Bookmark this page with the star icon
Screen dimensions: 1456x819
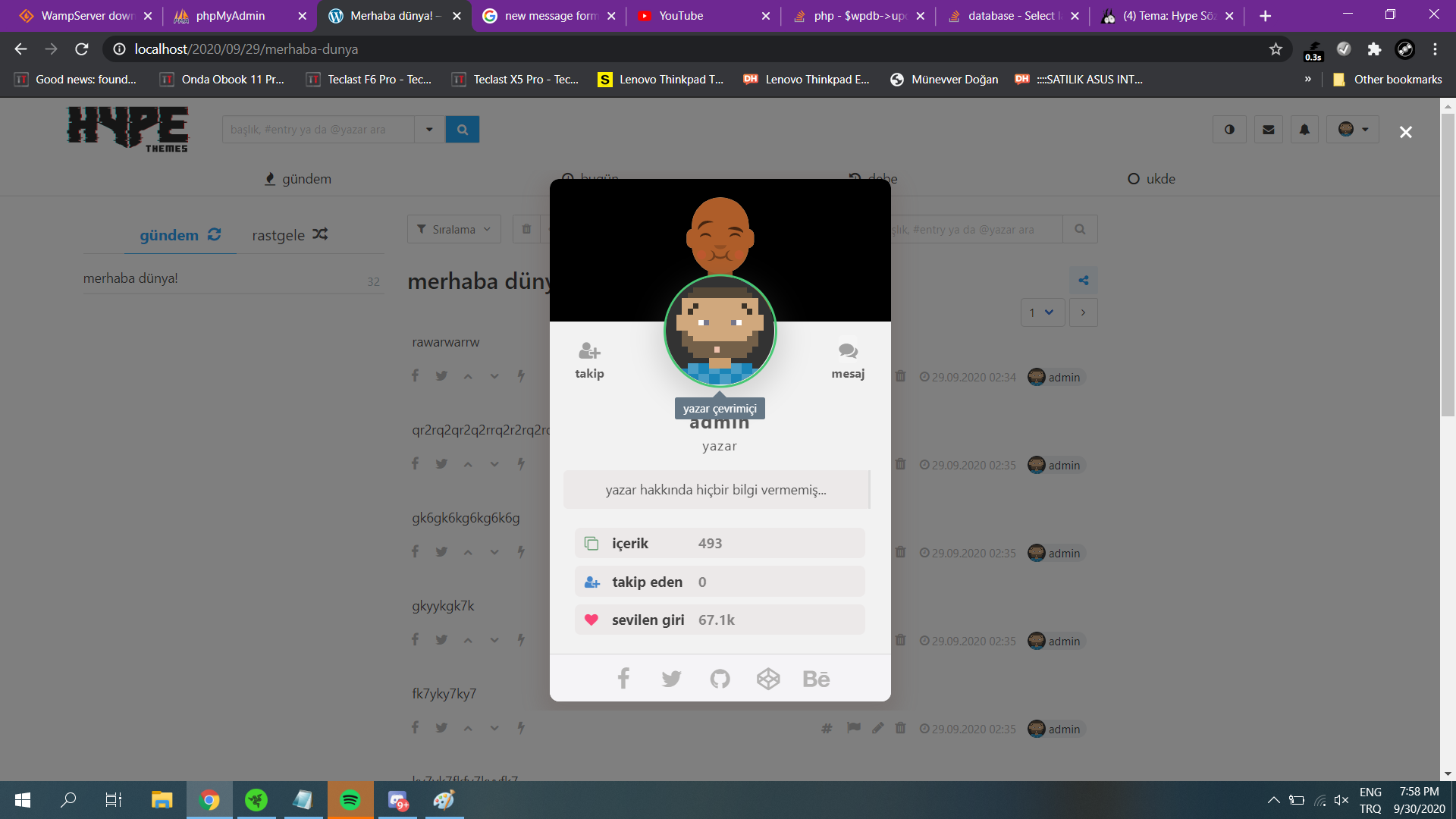tap(1276, 49)
